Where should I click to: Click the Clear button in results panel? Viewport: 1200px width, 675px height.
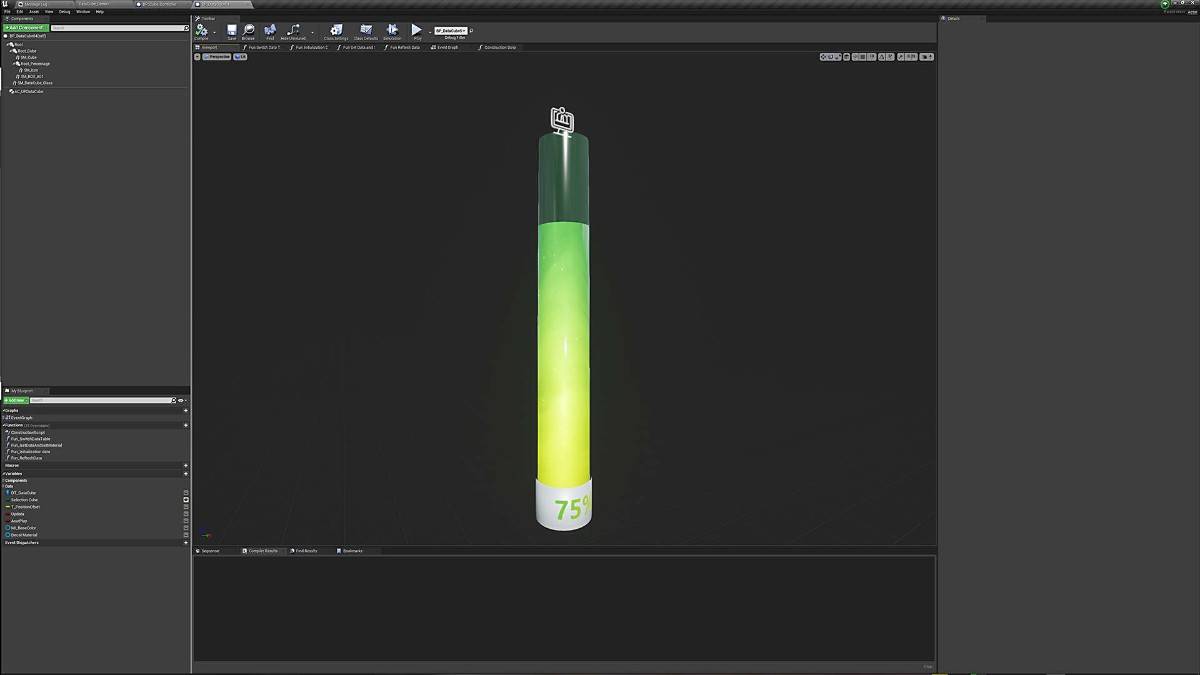[x=928, y=667]
